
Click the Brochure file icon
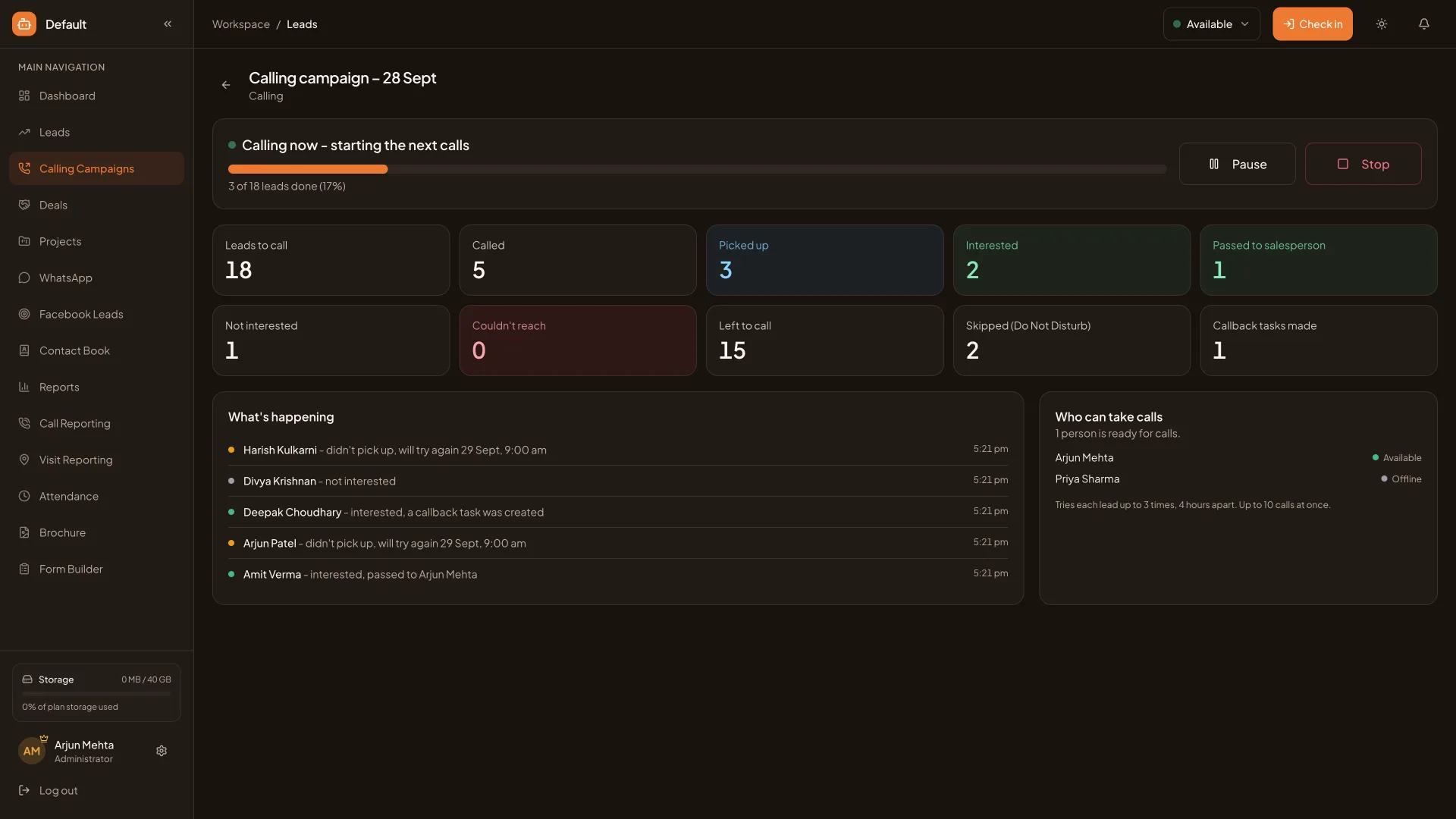click(x=24, y=532)
